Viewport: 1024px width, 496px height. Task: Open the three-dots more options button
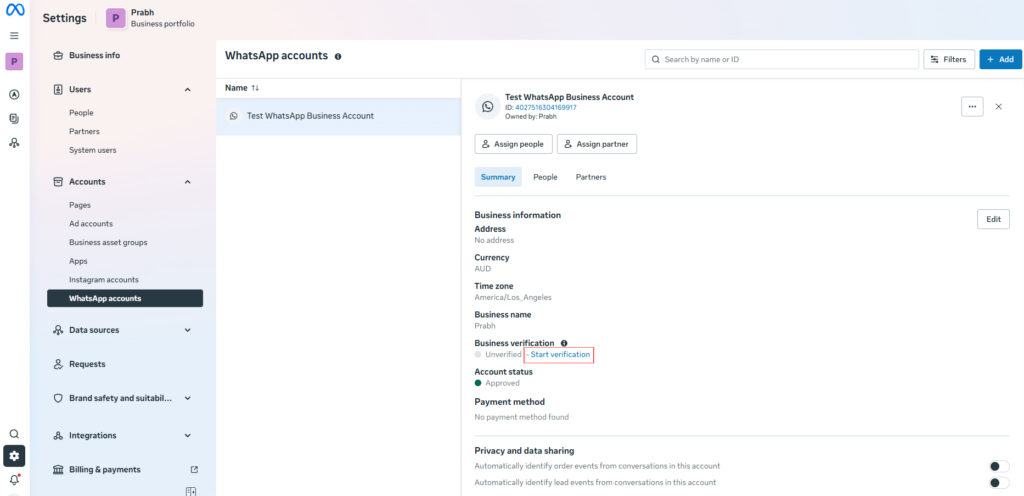972,106
